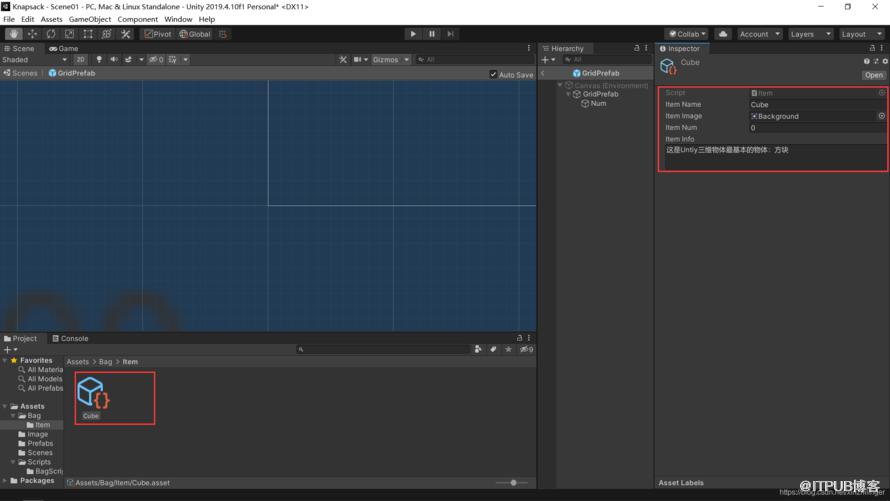The image size is (890, 501).
Task: Select Num object in Hierarchy
Action: (x=598, y=104)
